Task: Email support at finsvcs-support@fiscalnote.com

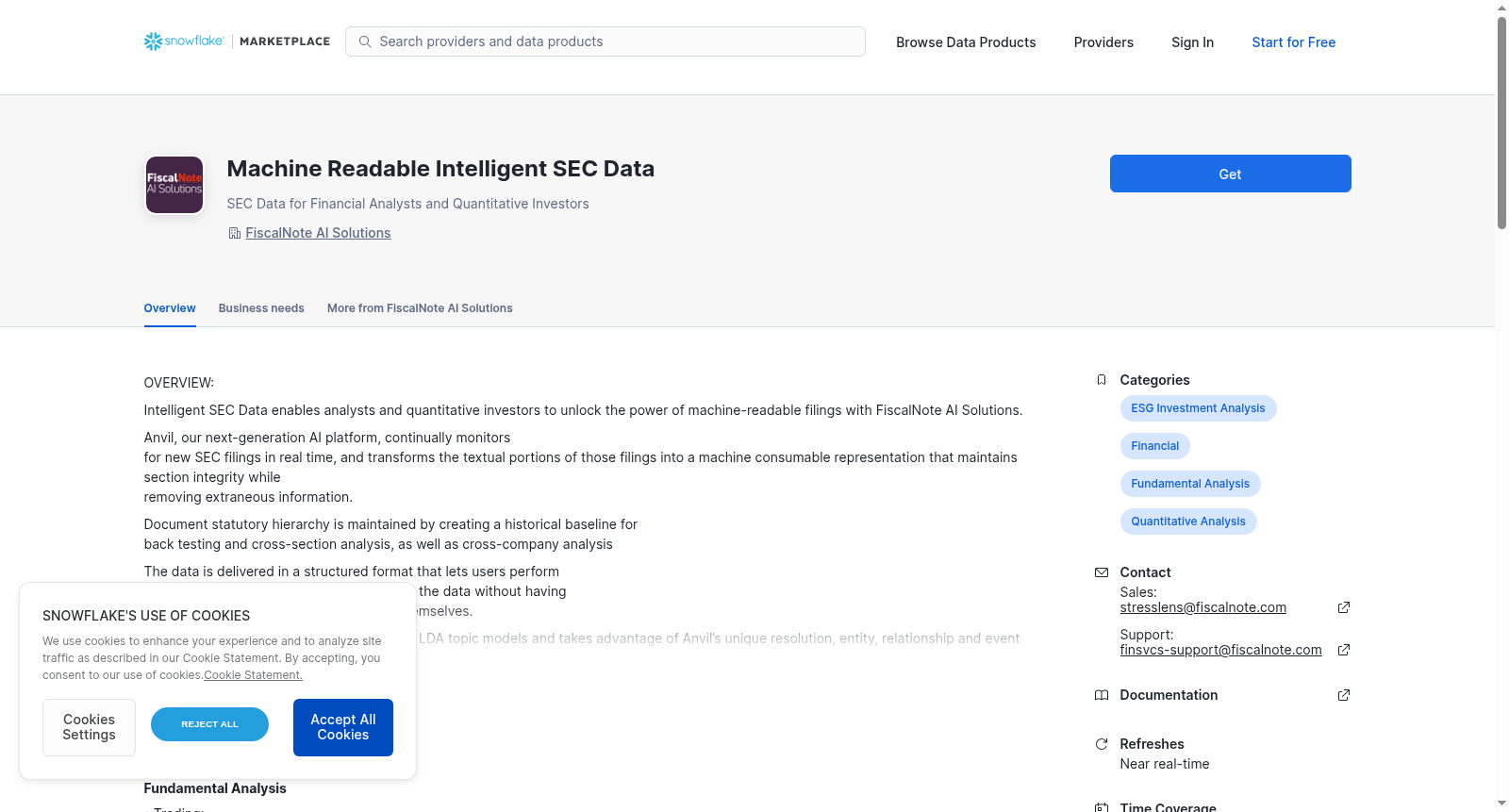Action: pyautogui.click(x=1220, y=650)
